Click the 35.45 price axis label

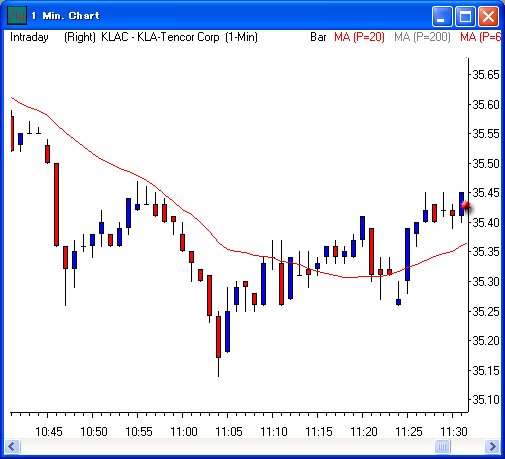pos(486,193)
